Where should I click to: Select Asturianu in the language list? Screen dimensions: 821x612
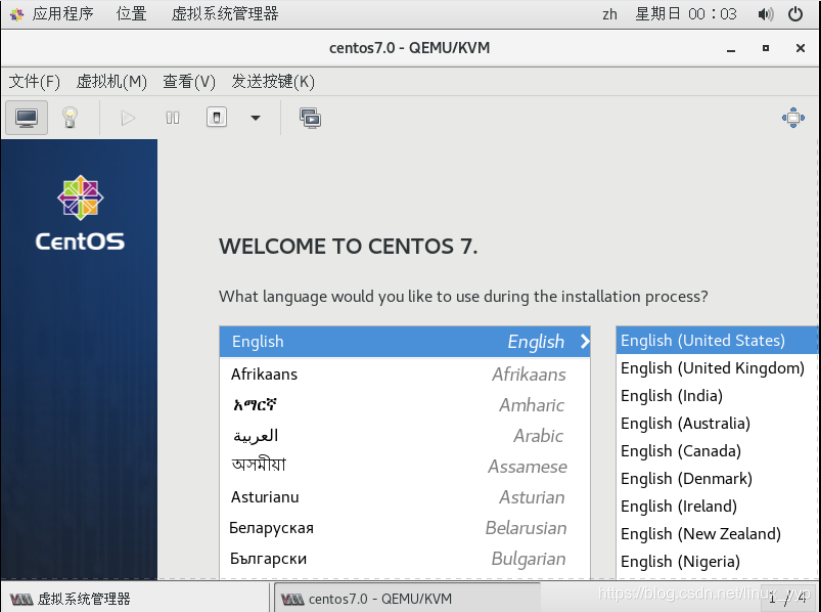point(405,497)
